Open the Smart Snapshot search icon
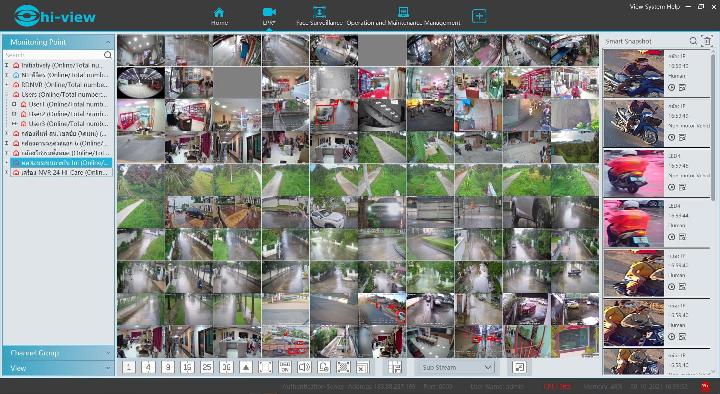720x394 pixels. pyautogui.click(x=693, y=41)
